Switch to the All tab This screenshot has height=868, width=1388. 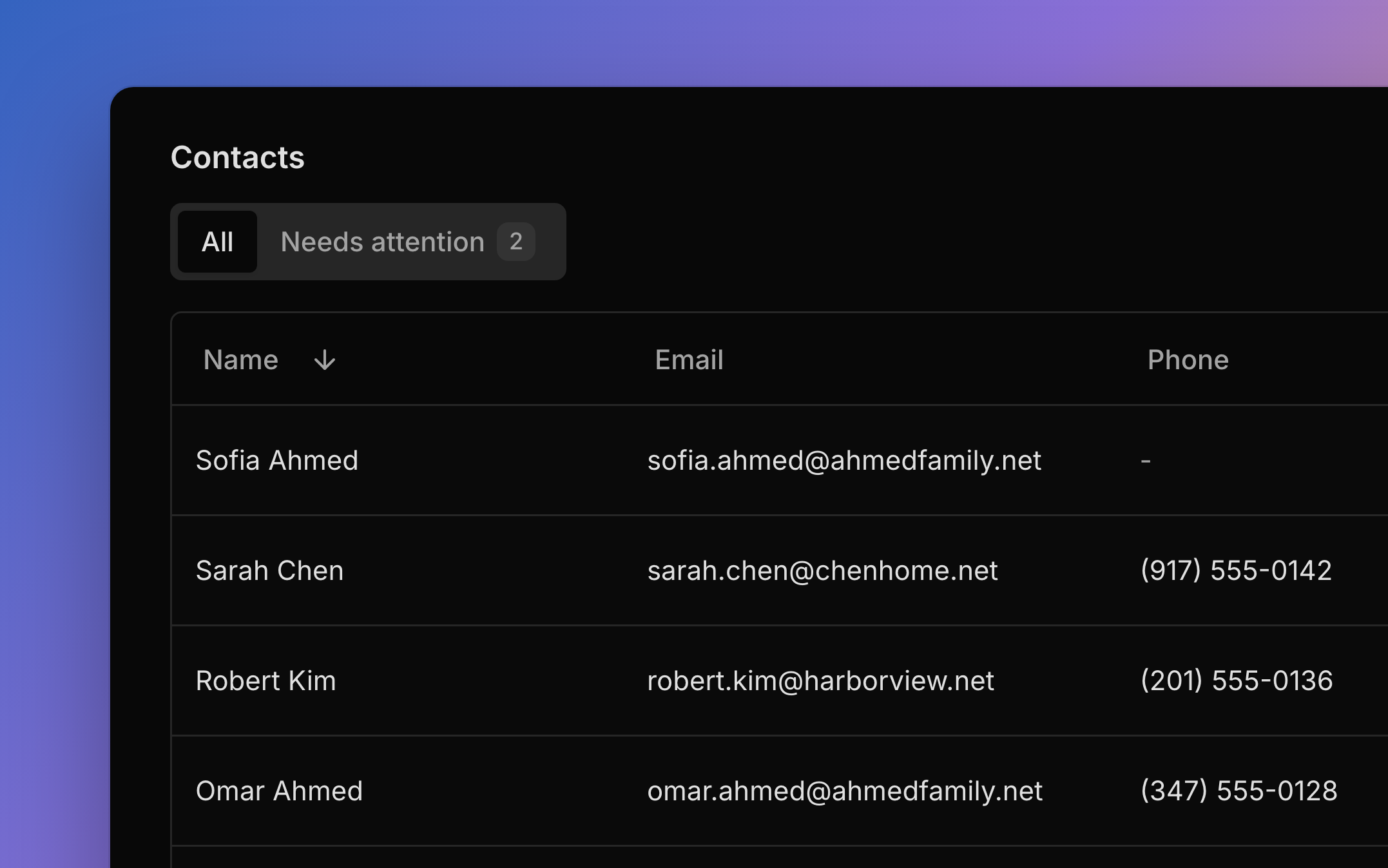coord(217,242)
